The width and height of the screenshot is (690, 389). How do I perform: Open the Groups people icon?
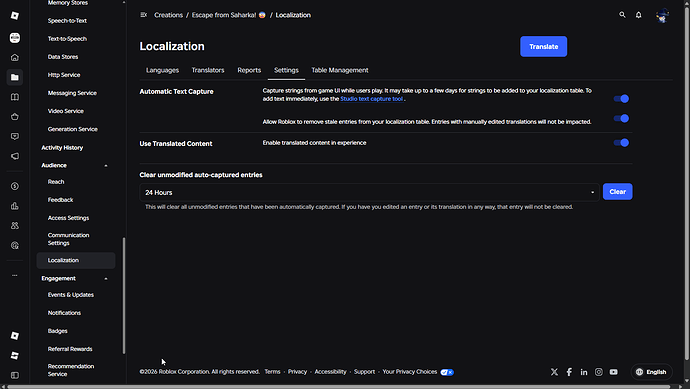15,225
